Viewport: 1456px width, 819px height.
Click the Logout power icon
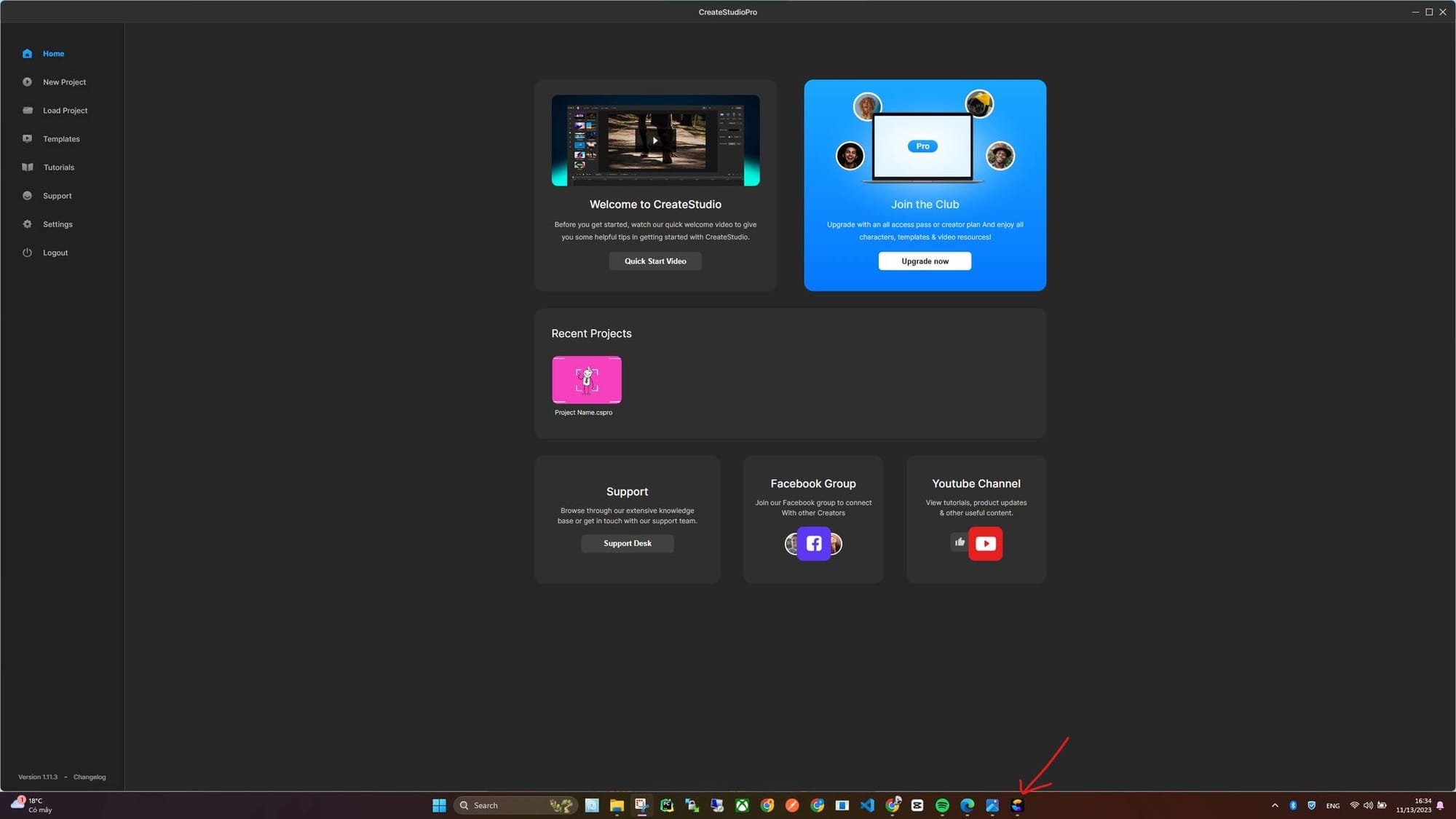27,253
